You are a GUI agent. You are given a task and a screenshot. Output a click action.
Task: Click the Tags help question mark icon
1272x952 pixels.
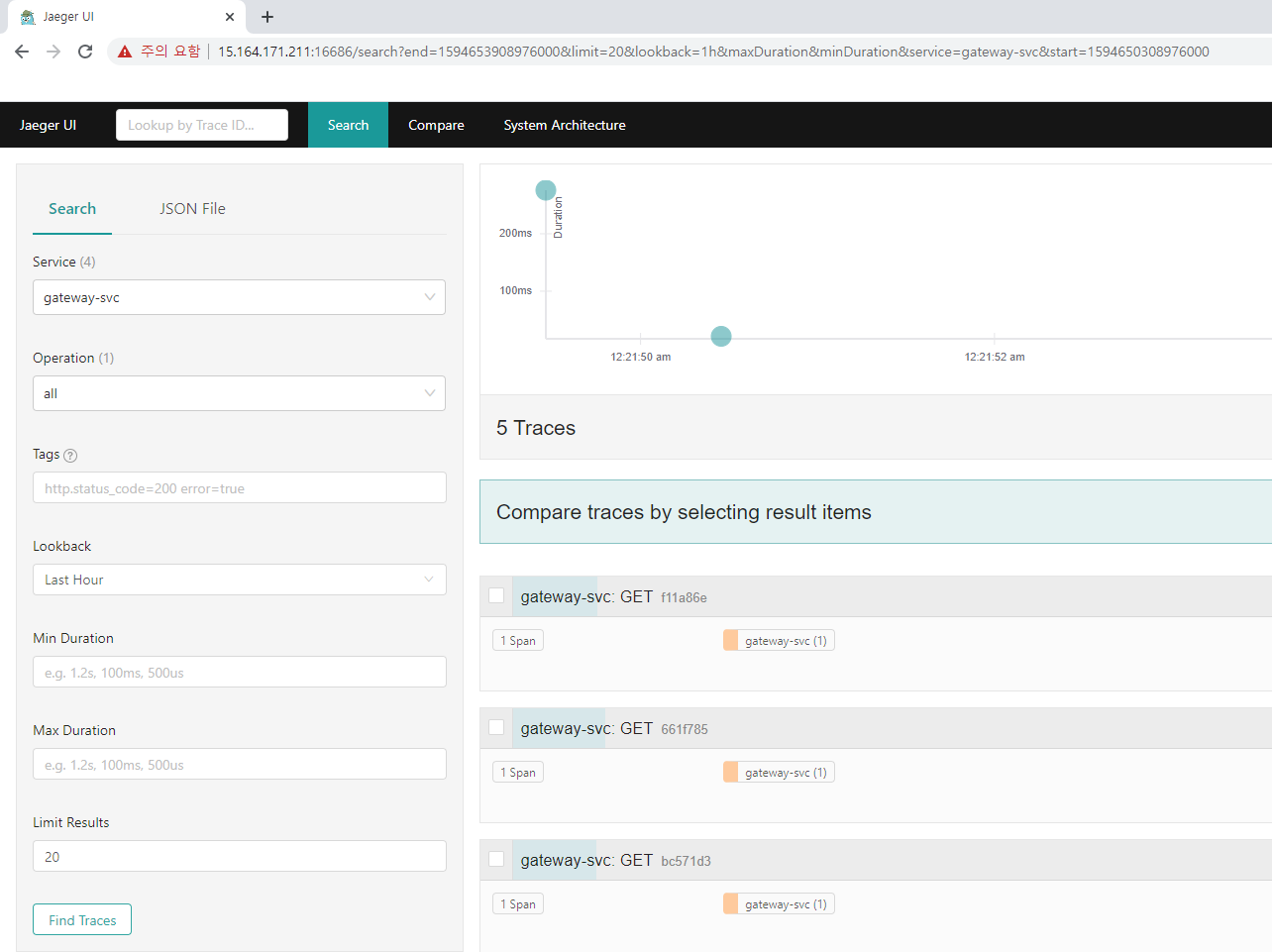pyautogui.click(x=70, y=456)
